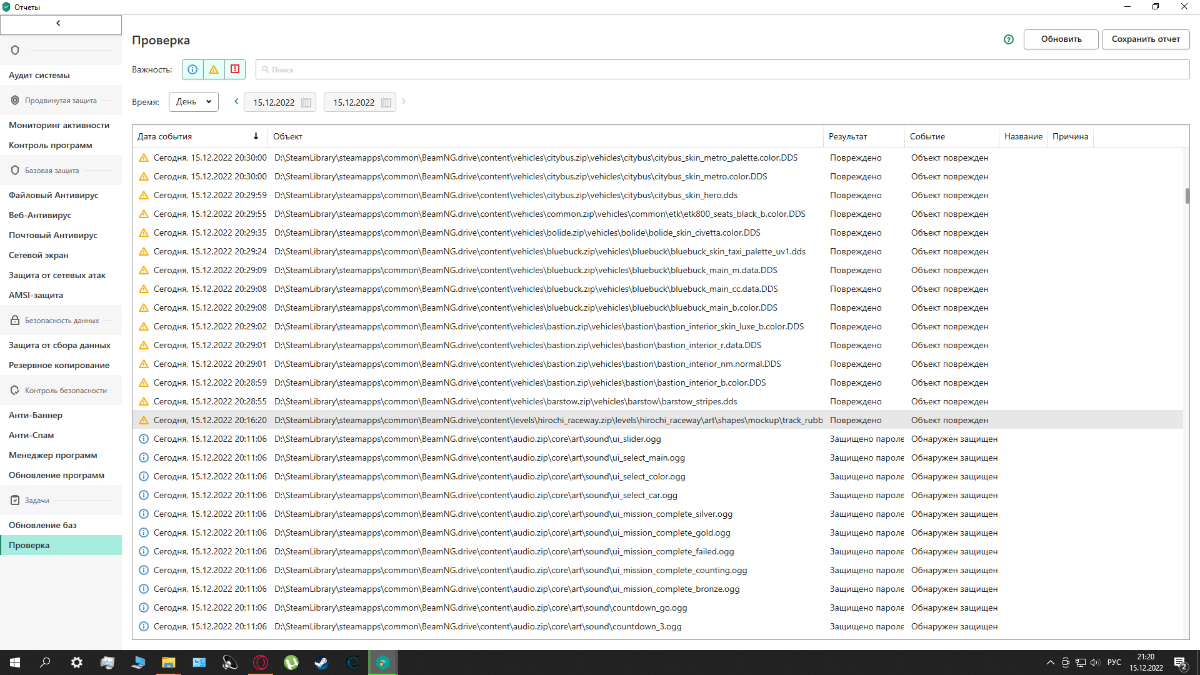Sort by Объект column header
1200x675 pixels.
545,136
